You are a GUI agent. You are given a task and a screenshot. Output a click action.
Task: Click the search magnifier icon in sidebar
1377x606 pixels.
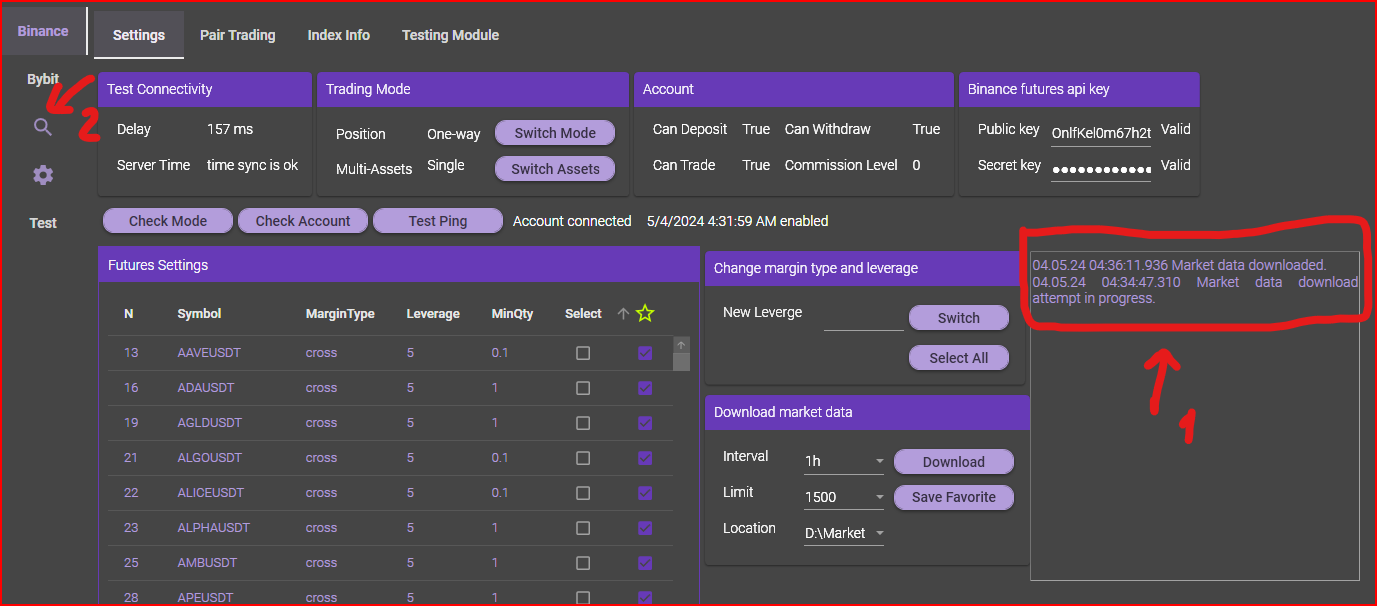[42, 127]
